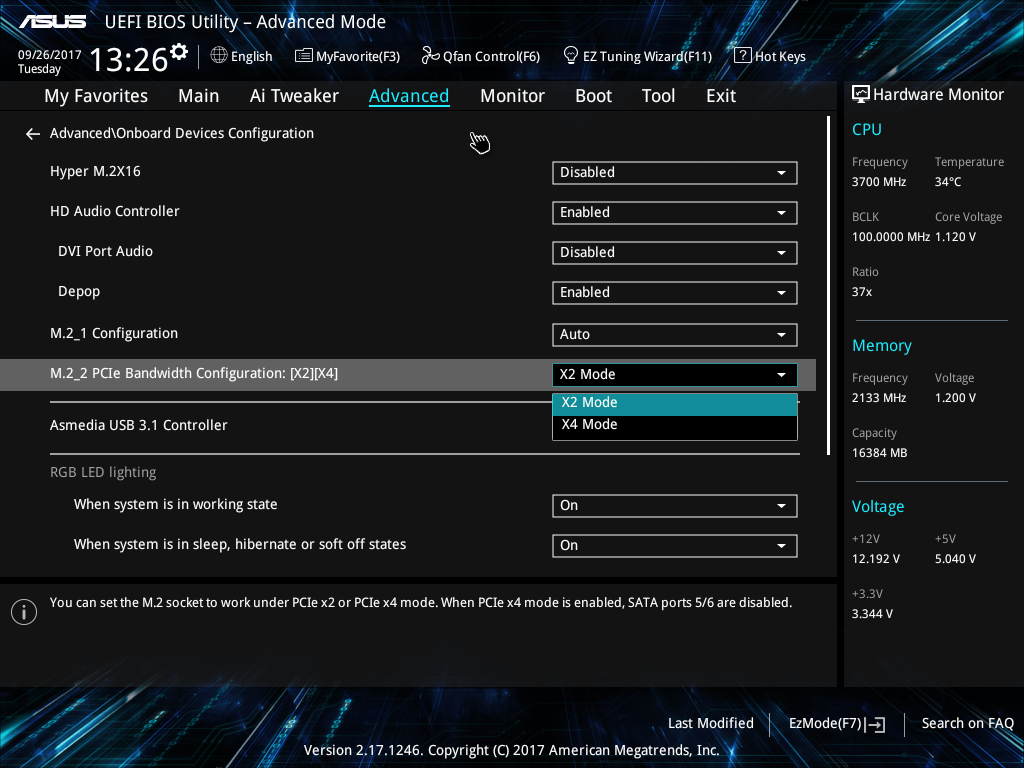Switch to Ai Tweaker tab

tap(294, 96)
